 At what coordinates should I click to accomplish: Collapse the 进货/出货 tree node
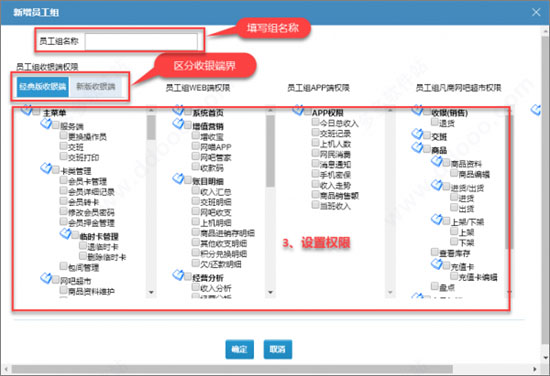(437, 185)
